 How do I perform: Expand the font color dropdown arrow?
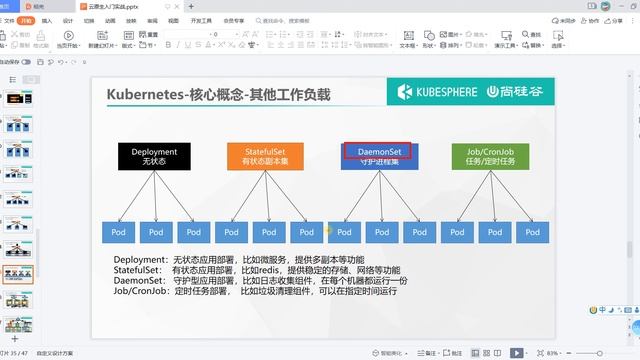click(214, 45)
